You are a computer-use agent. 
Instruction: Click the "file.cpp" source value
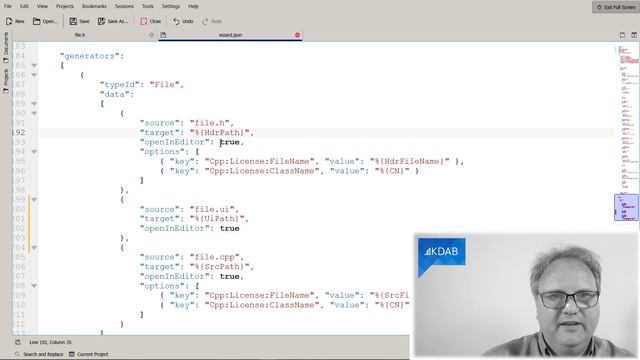tap(214, 257)
